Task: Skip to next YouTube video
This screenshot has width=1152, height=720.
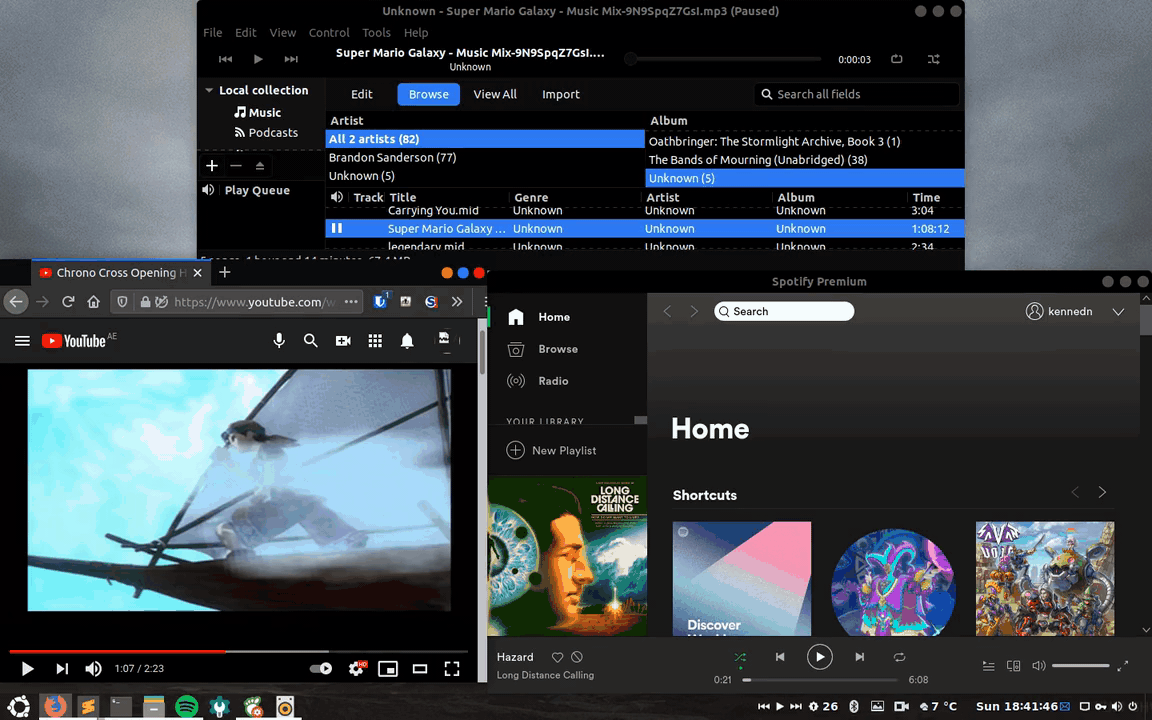Action: [x=62, y=669]
